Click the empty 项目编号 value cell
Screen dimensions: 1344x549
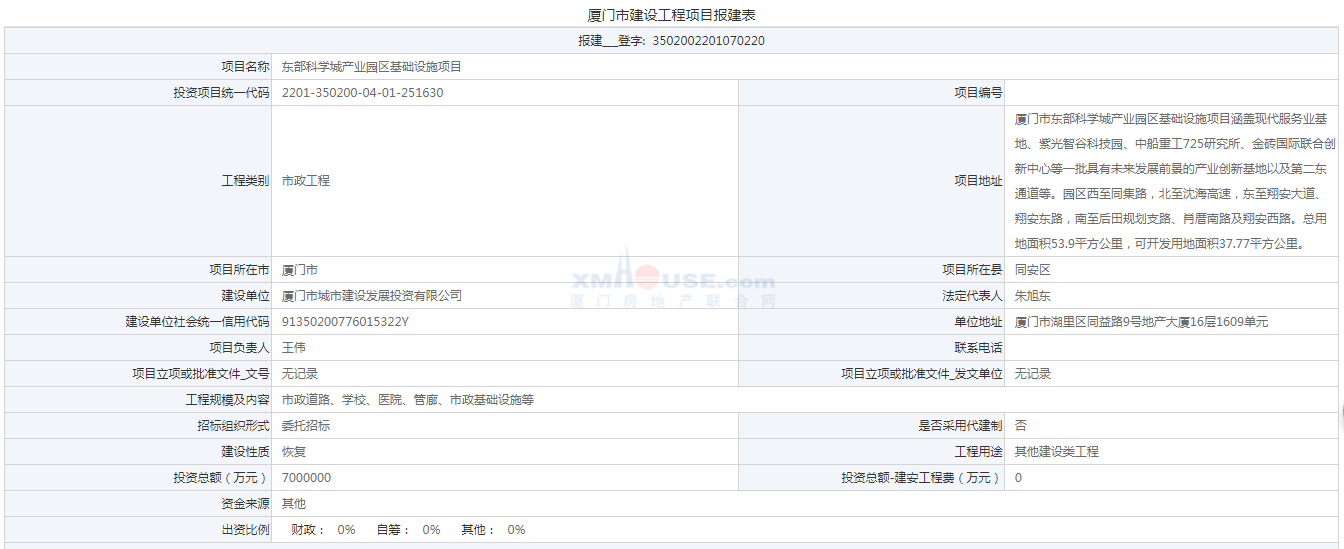click(x=1172, y=93)
